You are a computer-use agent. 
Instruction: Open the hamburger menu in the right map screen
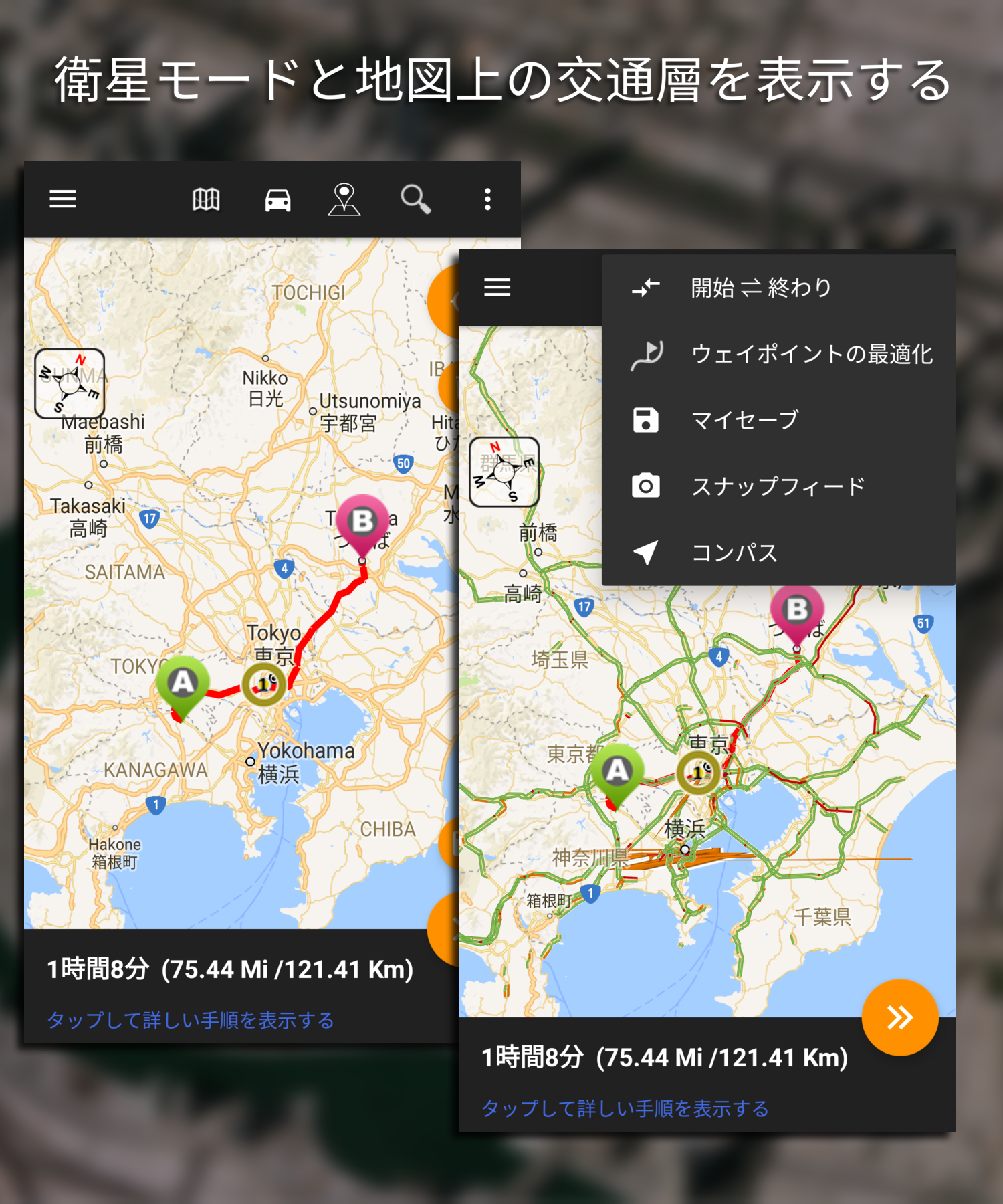click(x=497, y=287)
